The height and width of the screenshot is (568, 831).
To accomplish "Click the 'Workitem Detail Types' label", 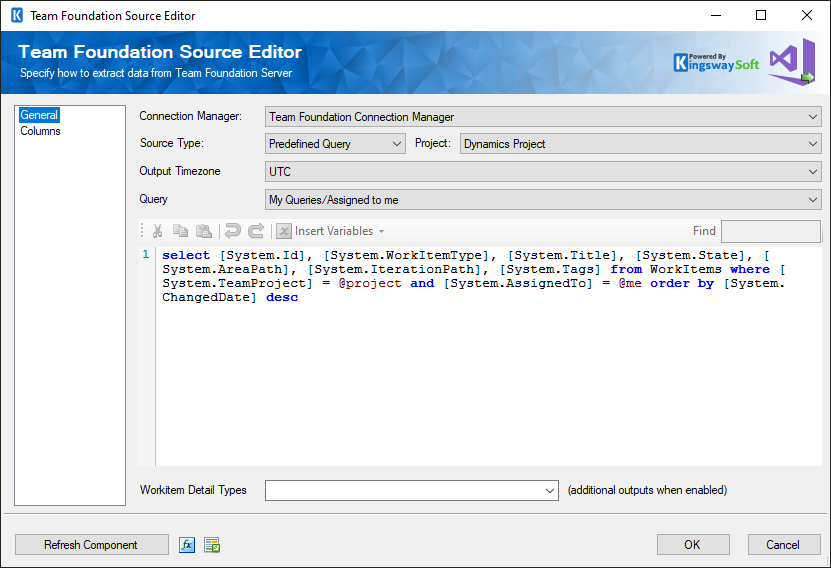I will pyautogui.click(x=193, y=490).
